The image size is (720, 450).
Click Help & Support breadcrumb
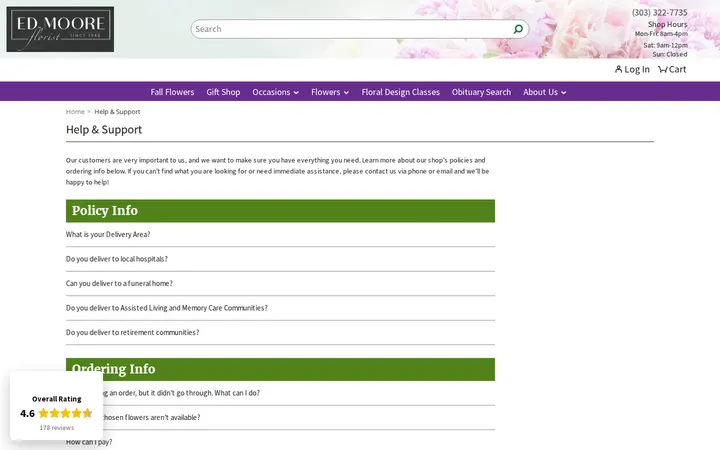117,112
